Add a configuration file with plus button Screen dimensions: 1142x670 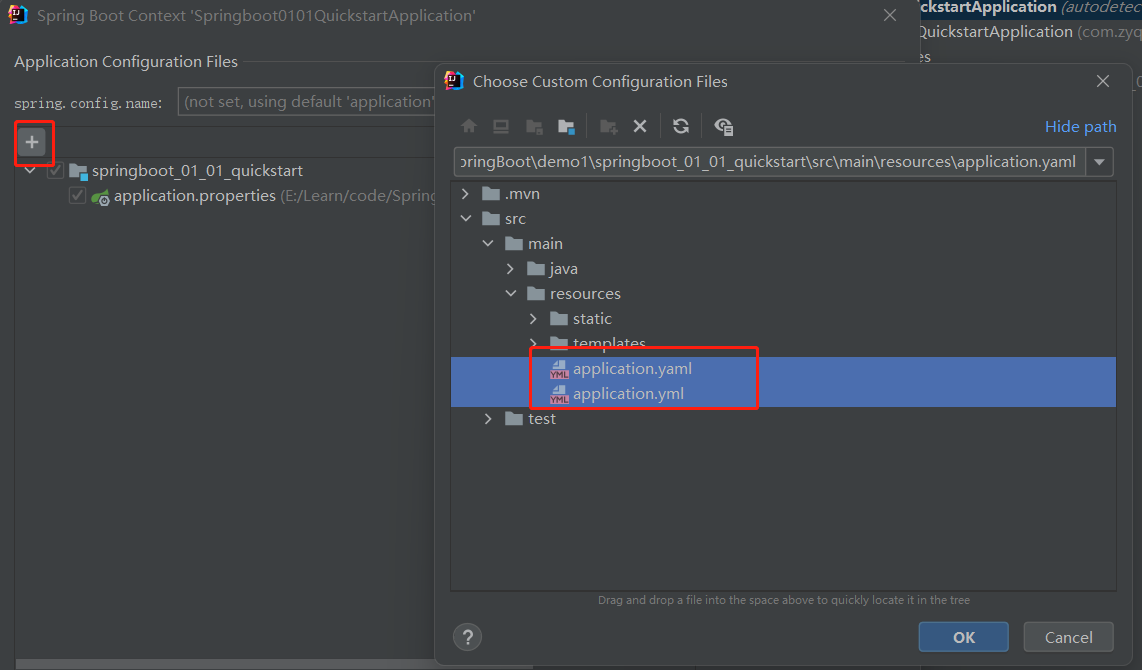[32, 142]
